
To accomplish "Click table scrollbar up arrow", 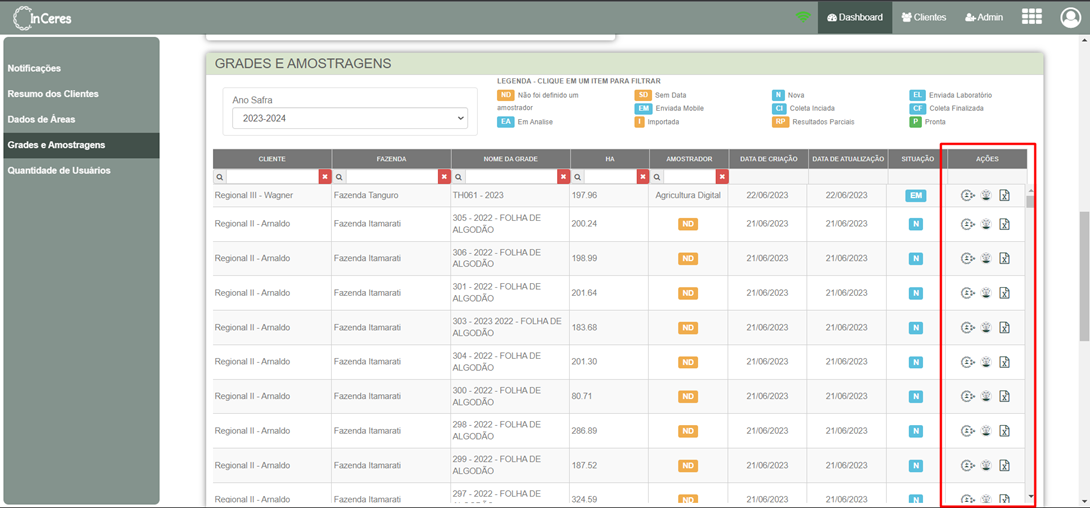I will click(1030, 191).
